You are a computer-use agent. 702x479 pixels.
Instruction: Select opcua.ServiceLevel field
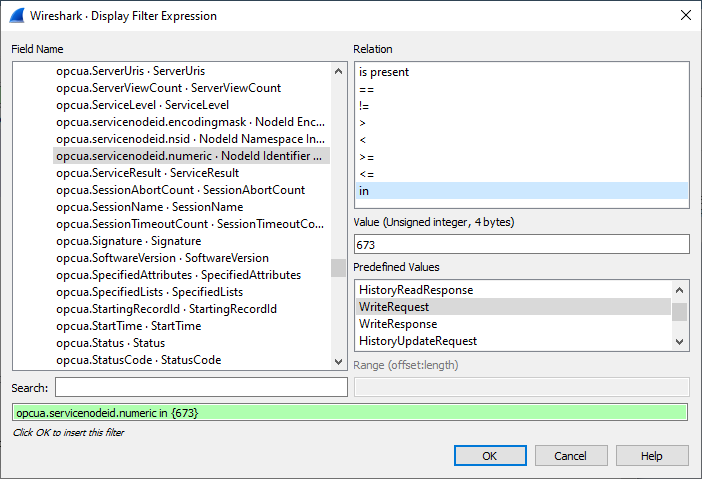point(191,105)
